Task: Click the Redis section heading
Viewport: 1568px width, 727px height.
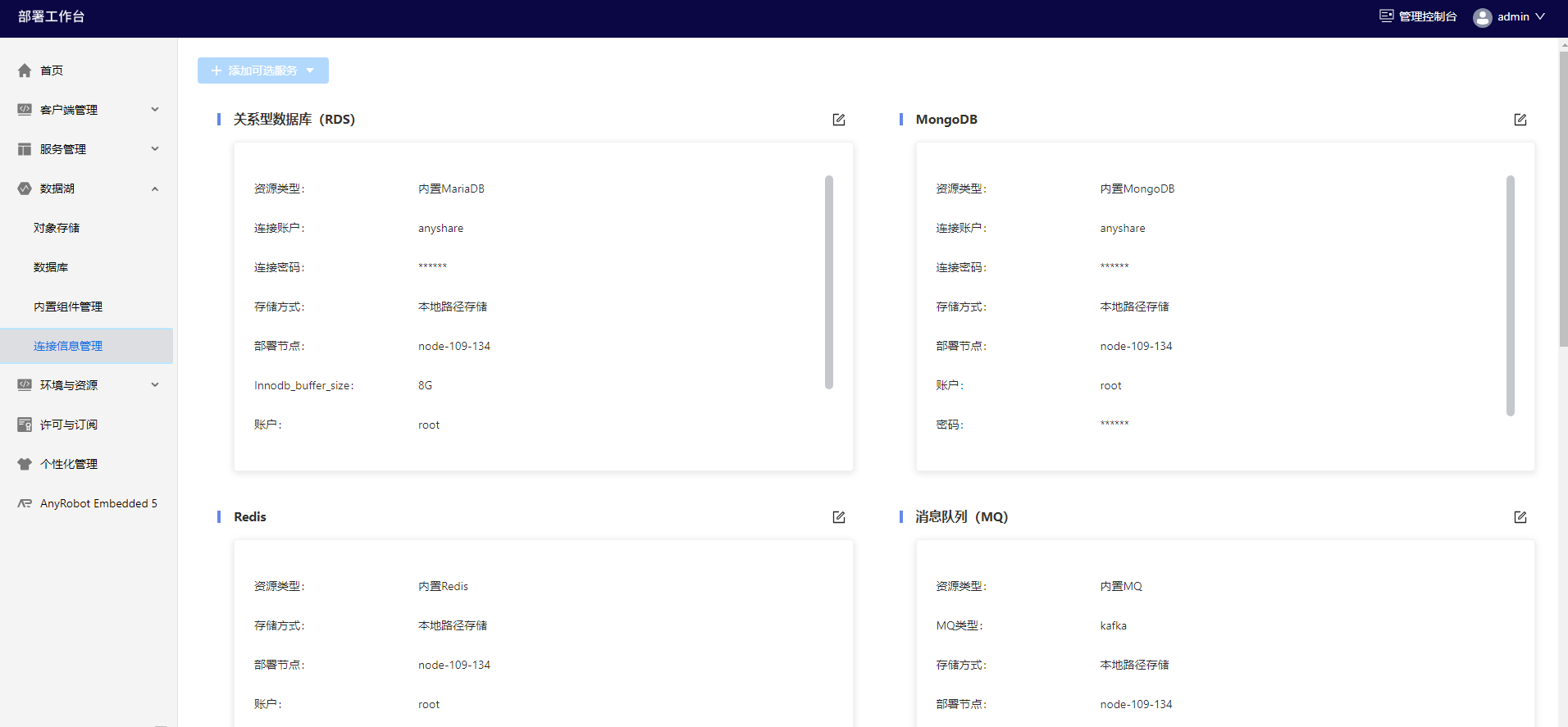Action: pyautogui.click(x=250, y=517)
